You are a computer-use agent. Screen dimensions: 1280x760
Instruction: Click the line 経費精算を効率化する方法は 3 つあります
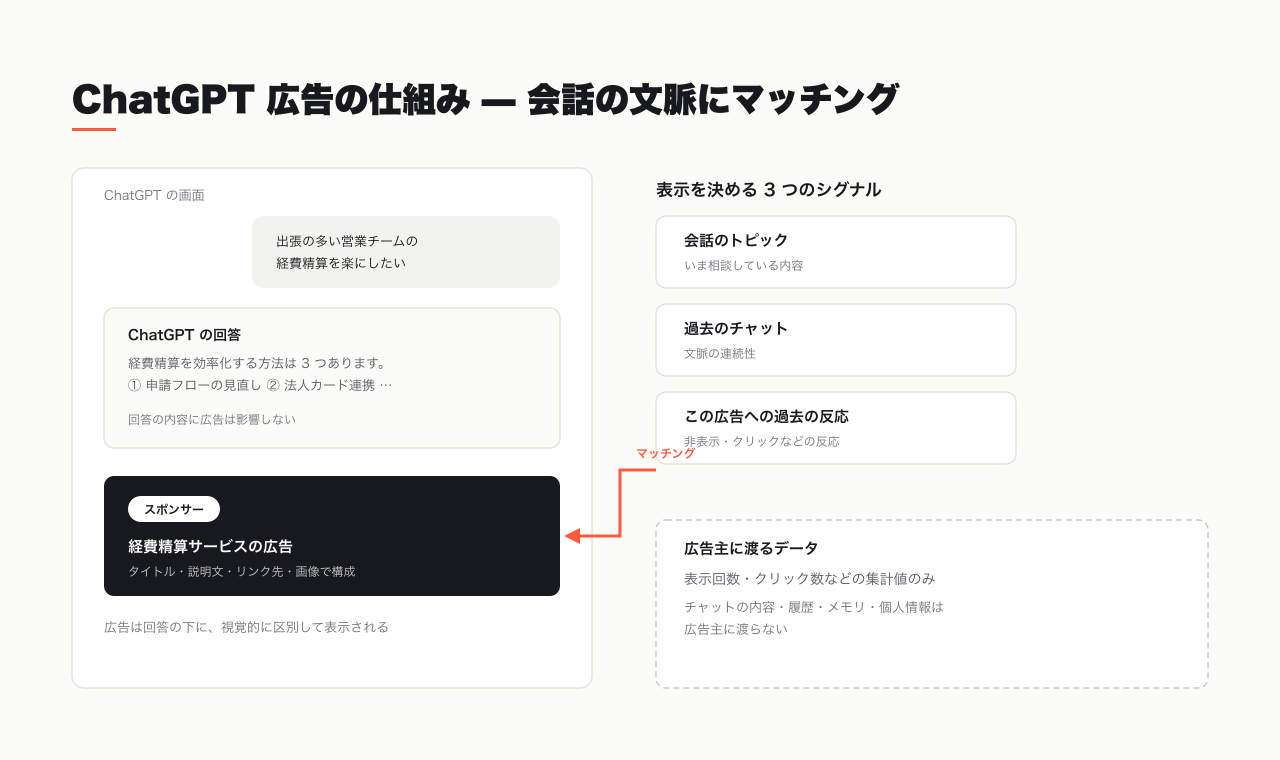pyautogui.click(x=258, y=363)
